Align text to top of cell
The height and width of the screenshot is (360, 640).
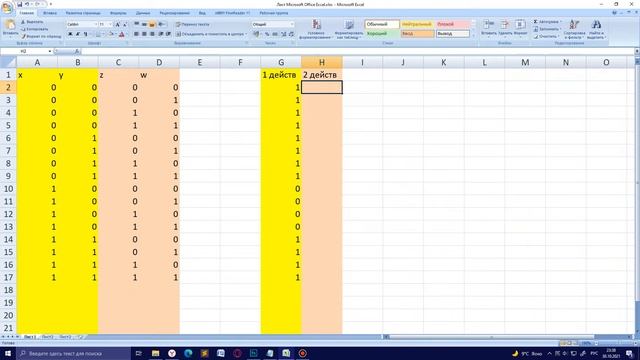(x=137, y=24)
